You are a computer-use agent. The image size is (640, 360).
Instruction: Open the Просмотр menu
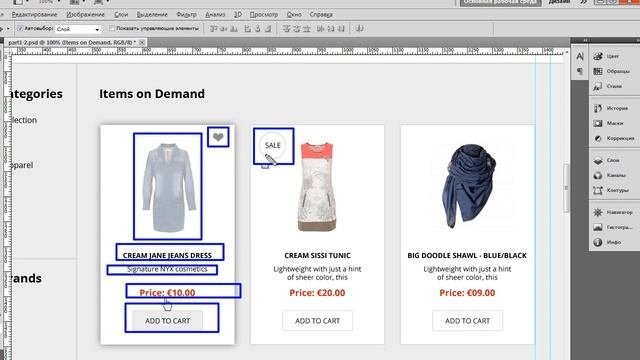pyautogui.click(x=264, y=14)
